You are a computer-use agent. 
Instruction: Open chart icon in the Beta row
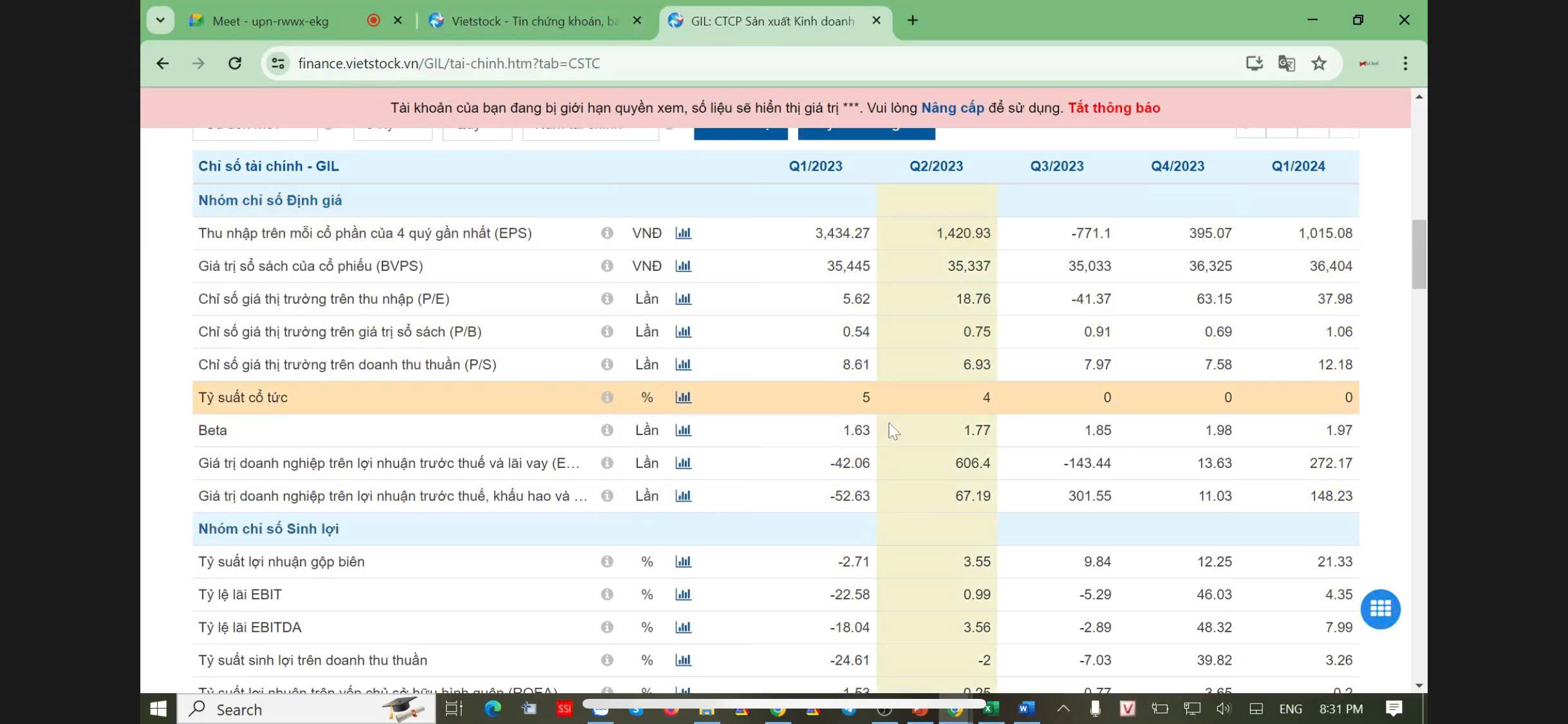(683, 430)
